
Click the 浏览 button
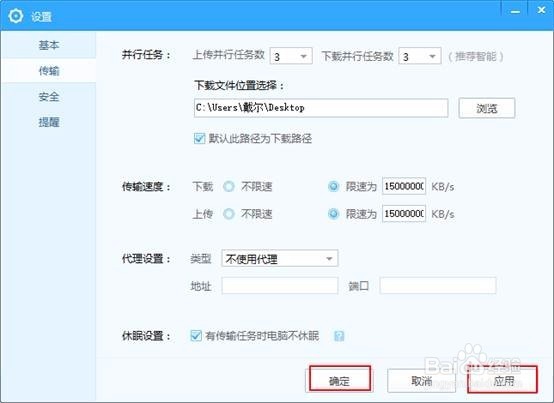pos(487,108)
